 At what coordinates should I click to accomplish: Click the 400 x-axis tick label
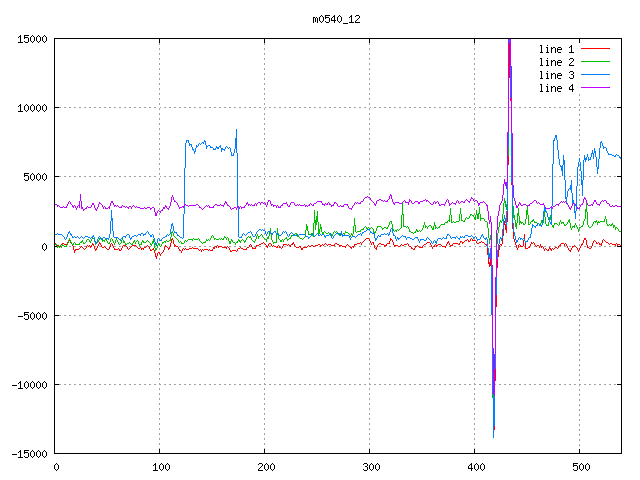pyautogui.click(x=475, y=466)
